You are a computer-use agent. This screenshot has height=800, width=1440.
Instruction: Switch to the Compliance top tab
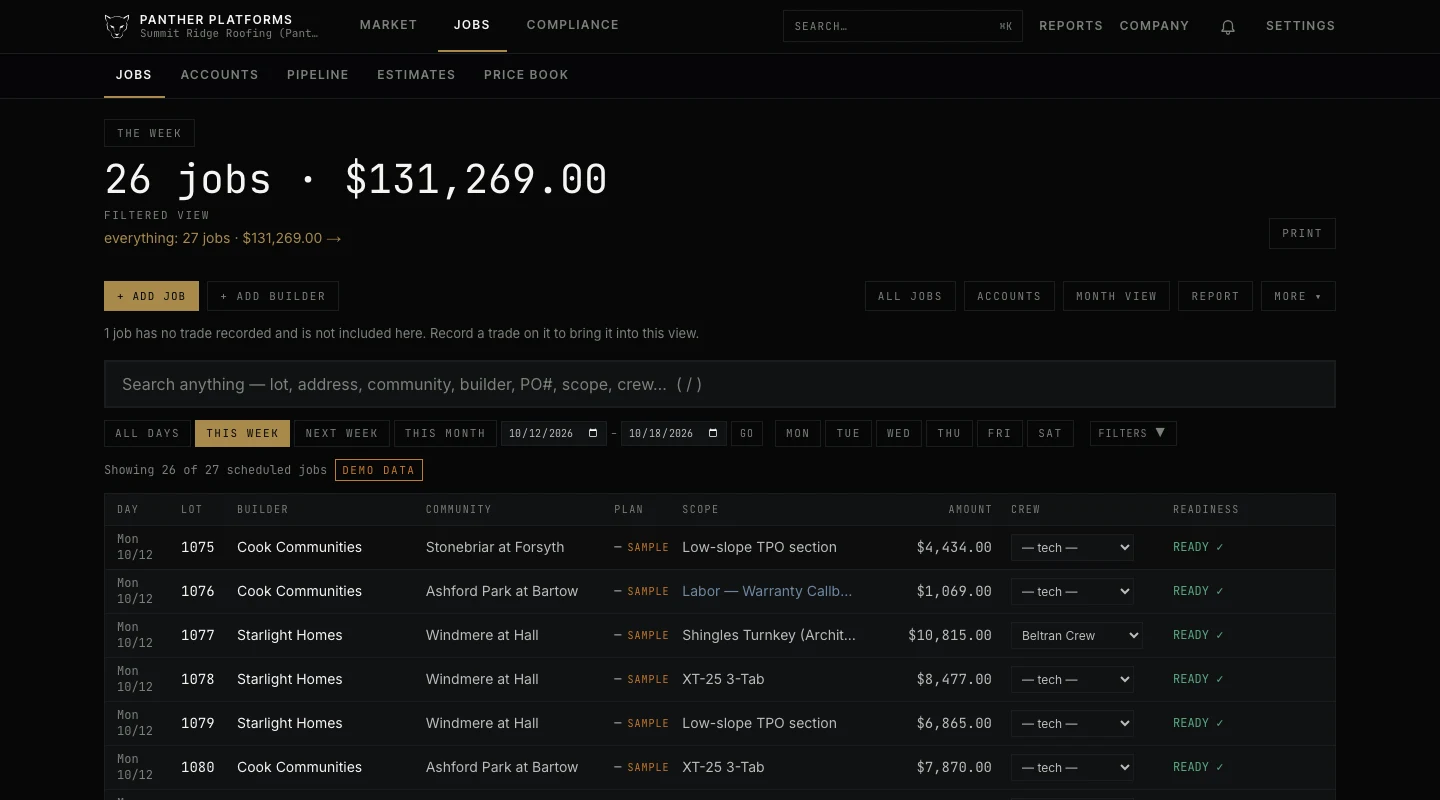(573, 25)
